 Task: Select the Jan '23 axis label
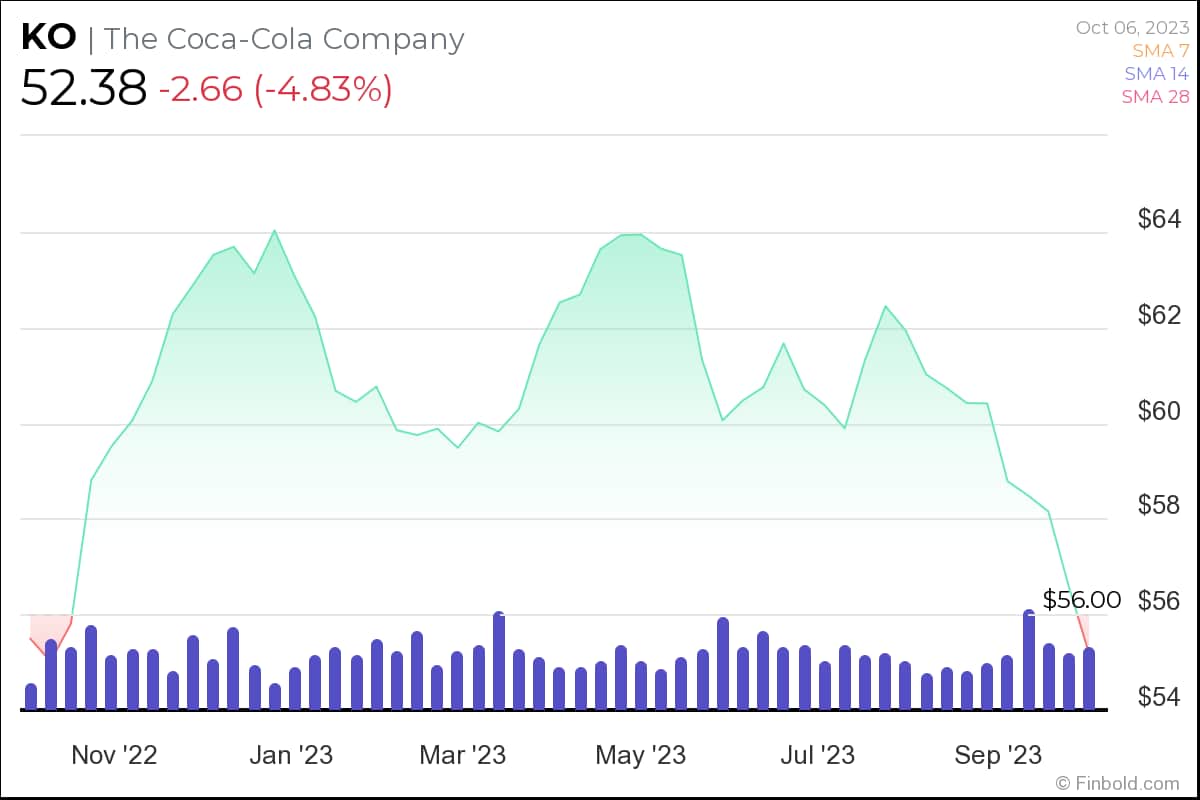tap(290, 755)
